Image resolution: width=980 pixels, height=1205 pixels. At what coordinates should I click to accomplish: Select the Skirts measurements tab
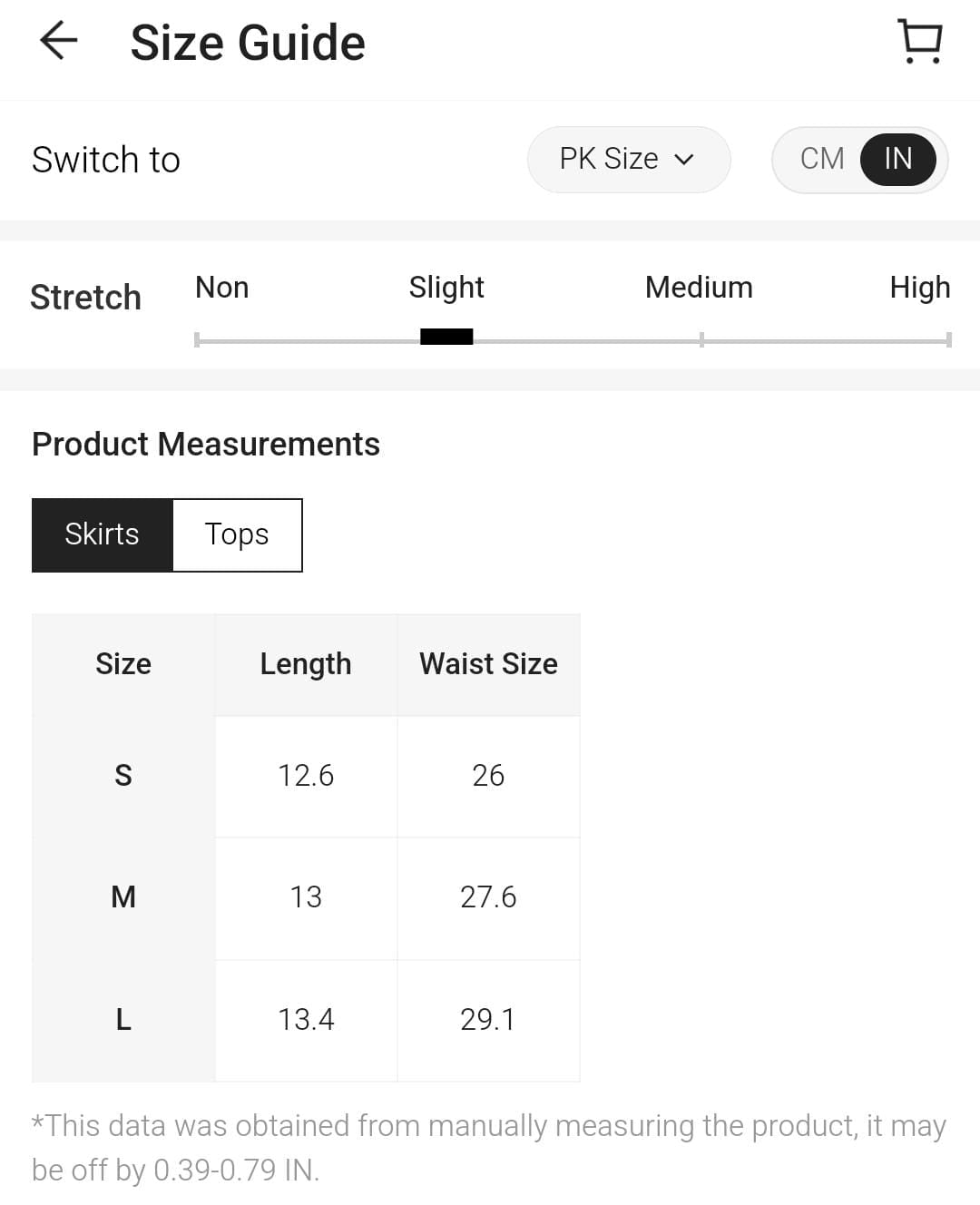102,534
